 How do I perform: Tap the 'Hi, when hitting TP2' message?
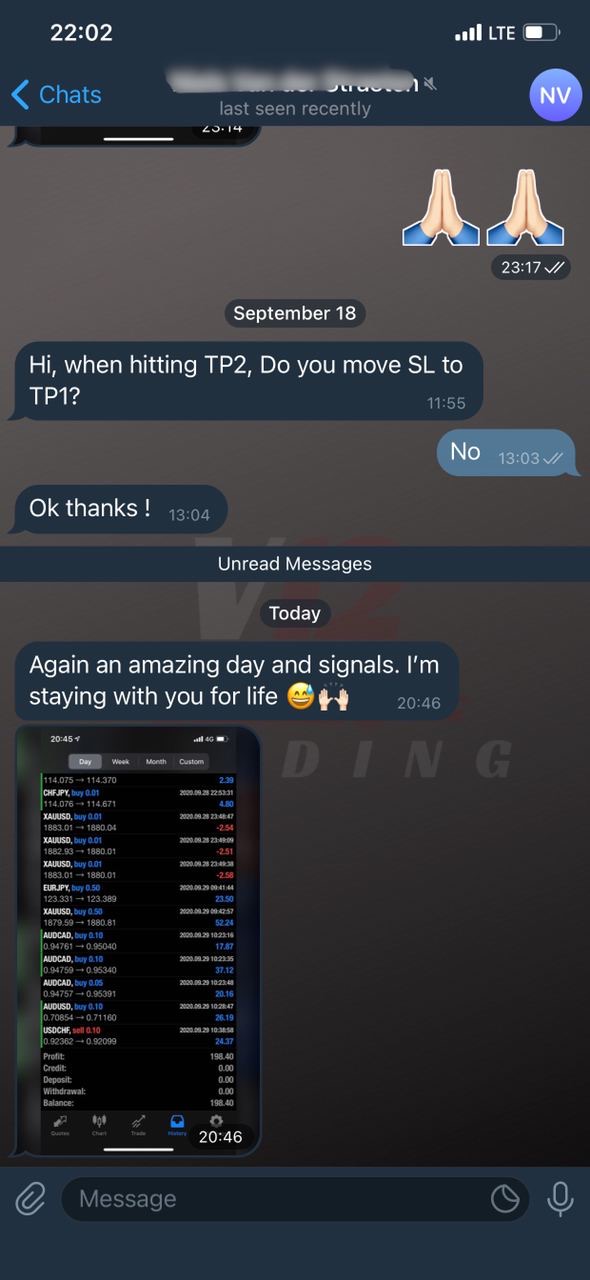(x=246, y=380)
